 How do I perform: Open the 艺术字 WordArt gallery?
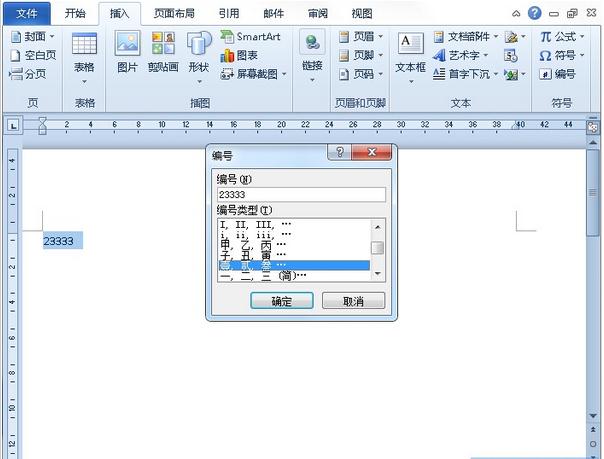pyautogui.click(x=460, y=55)
